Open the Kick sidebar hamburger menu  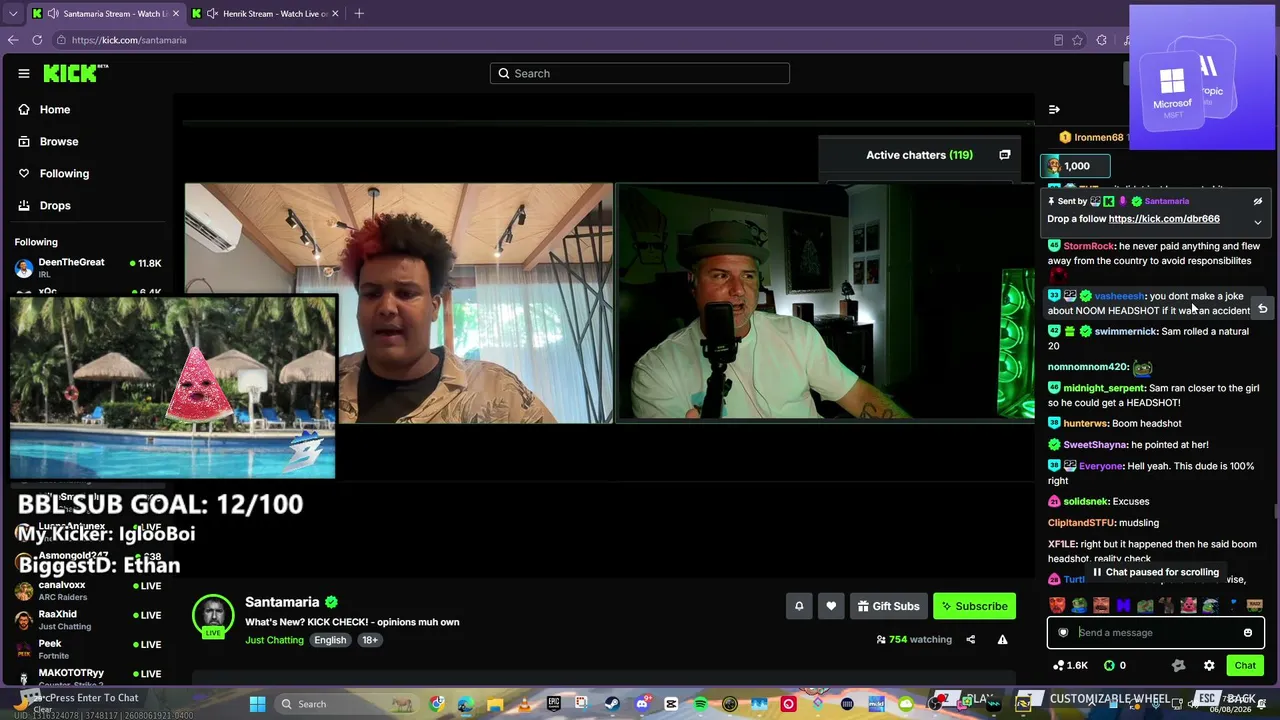[x=24, y=73]
